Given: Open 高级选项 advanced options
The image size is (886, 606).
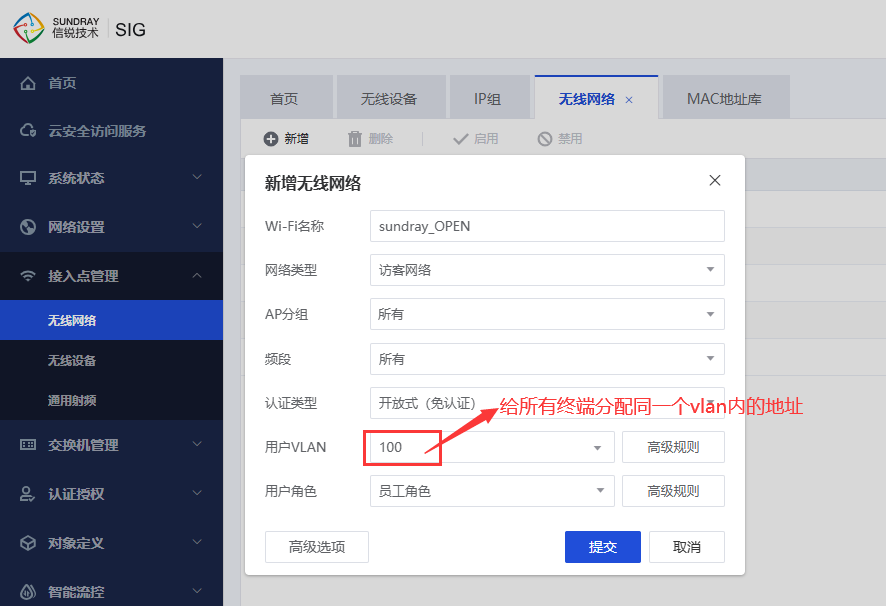Looking at the screenshot, I should [316, 547].
